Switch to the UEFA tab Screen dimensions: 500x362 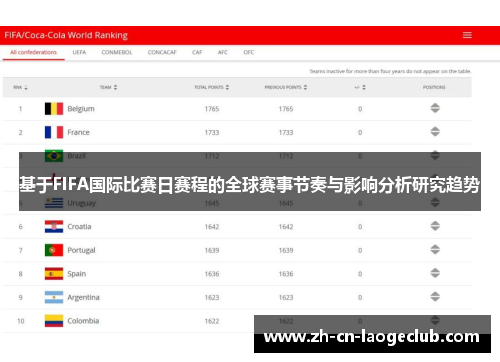click(x=79, y=52)
